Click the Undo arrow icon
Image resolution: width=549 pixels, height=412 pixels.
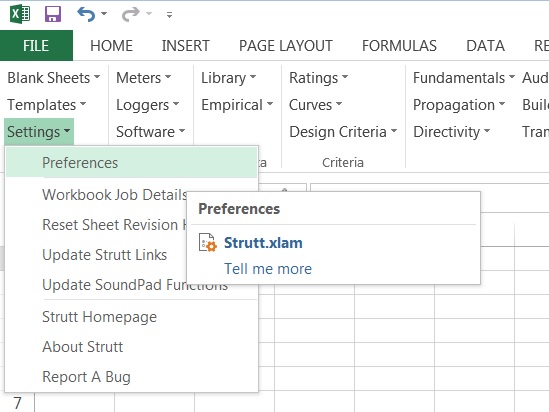click(86, 14)
